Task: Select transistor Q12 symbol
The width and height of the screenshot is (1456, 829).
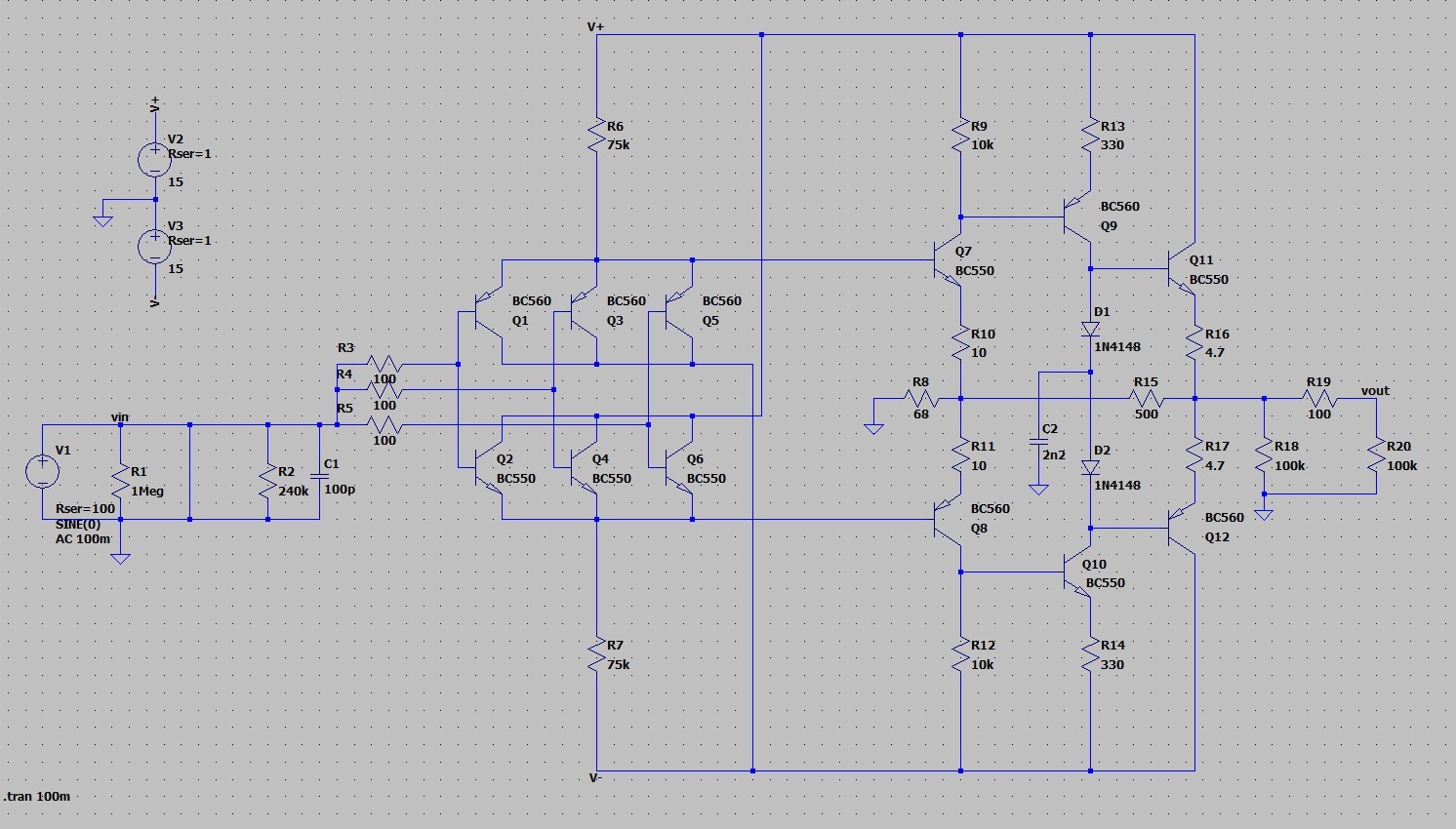Action: (x=1182, y=528)
